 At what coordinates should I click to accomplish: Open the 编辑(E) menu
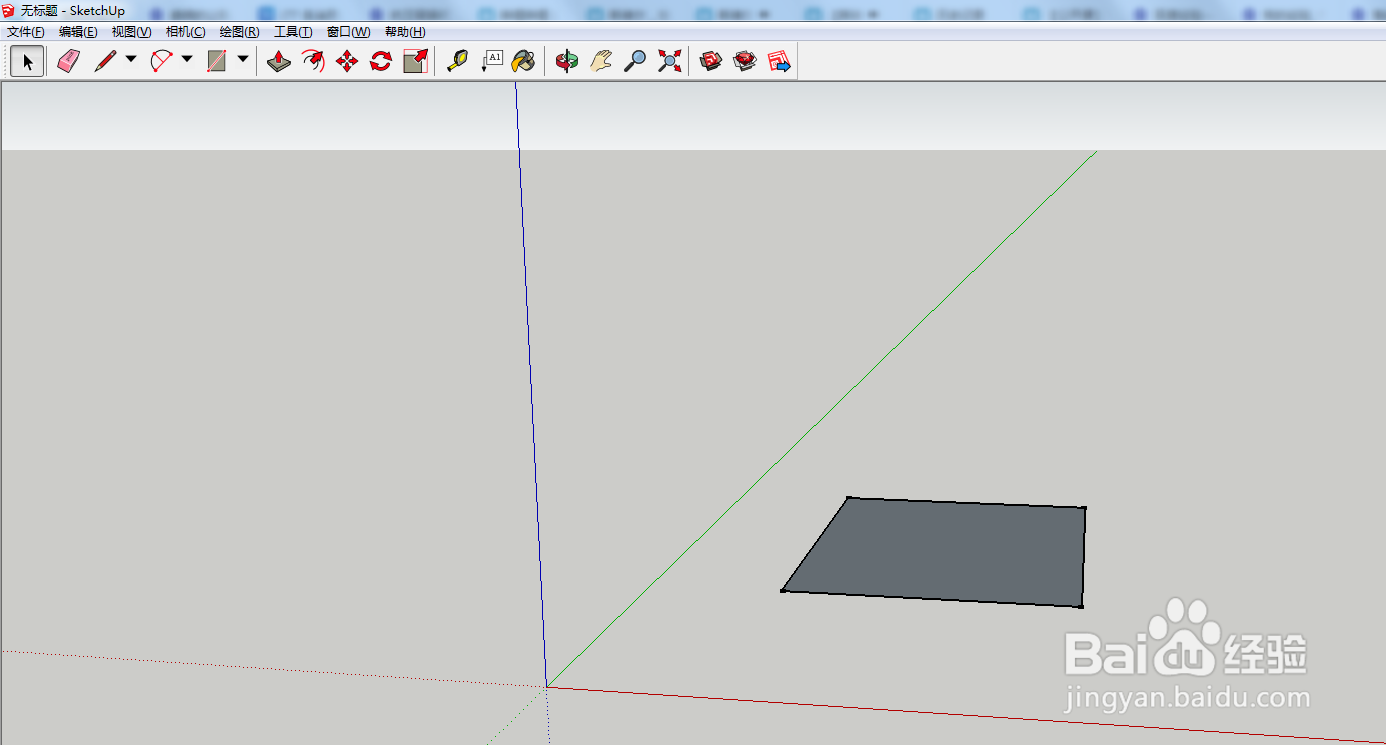pyautogui.click(x=78, y=32)
